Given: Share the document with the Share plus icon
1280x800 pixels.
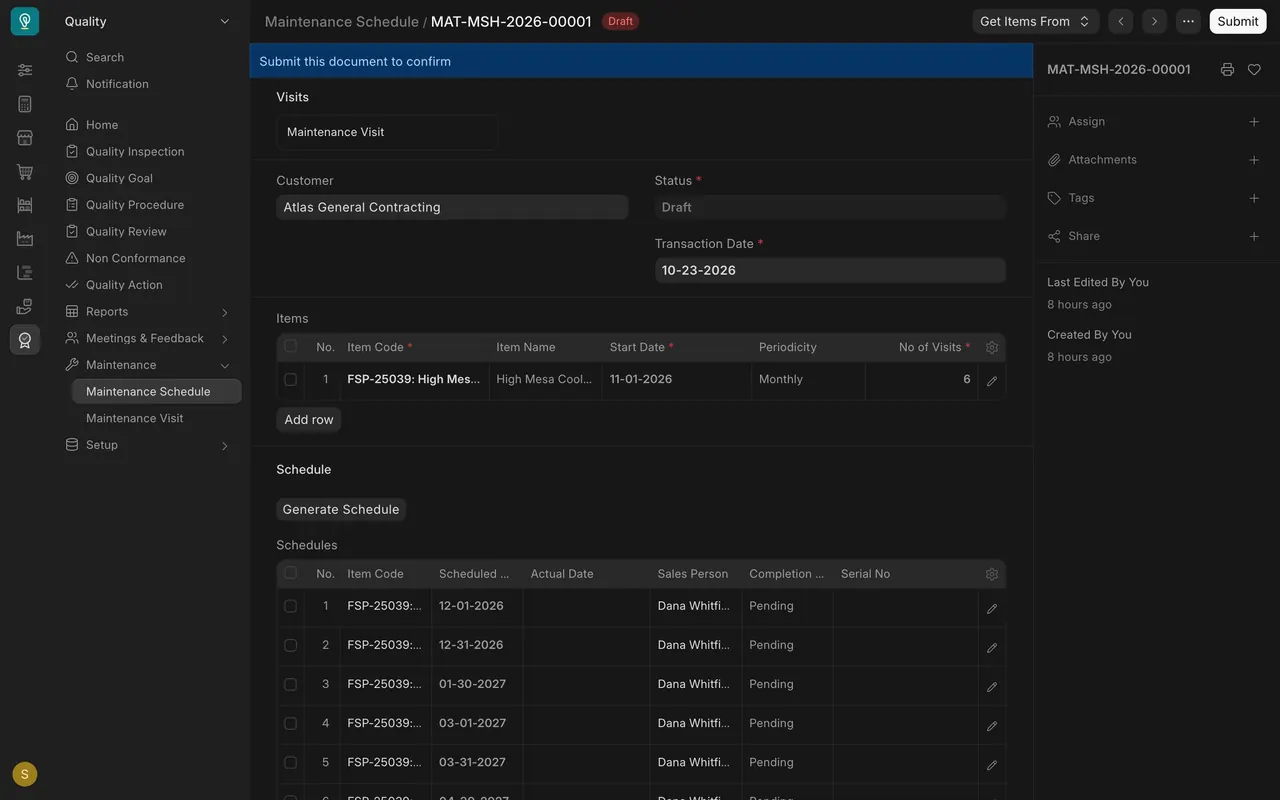Looking at the screenshot, I should (1254, 236).
